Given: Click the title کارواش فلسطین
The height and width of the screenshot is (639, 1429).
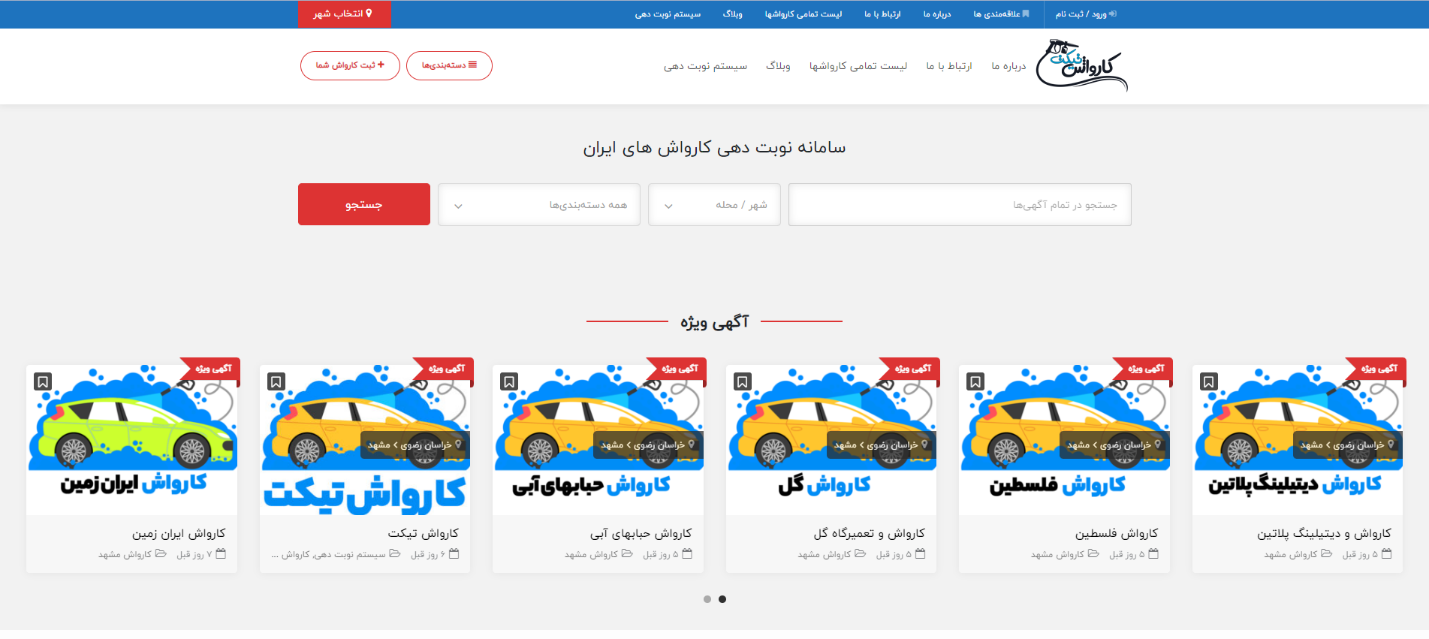Looking at the screenshot, I should (1116, 533).
